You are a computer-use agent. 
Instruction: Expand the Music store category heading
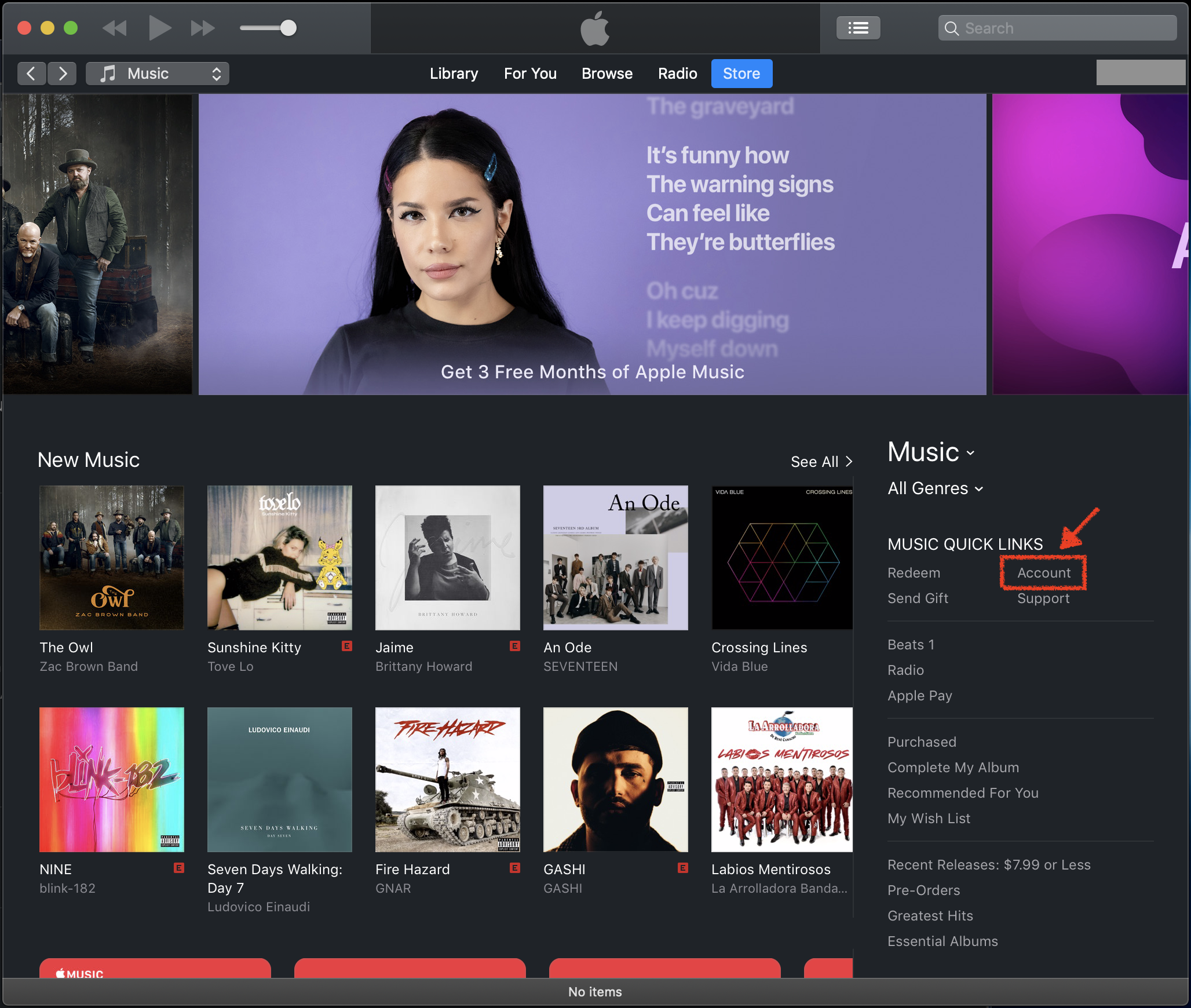tap(931, 452)
